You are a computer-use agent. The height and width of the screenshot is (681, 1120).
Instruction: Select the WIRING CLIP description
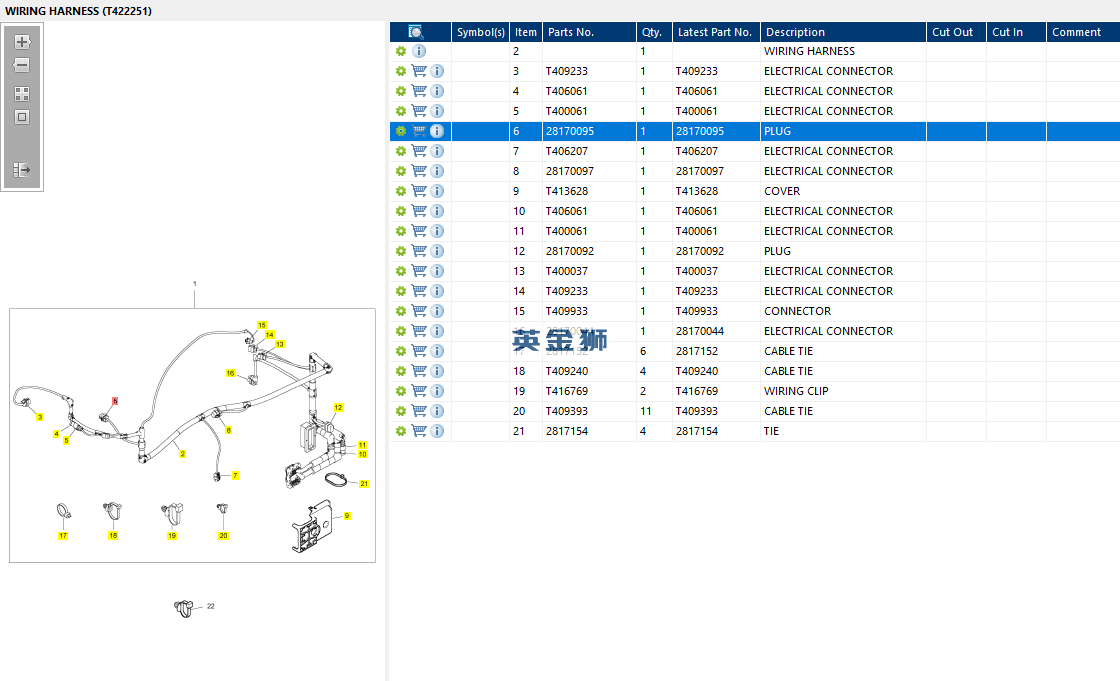(x=796, y=391)
